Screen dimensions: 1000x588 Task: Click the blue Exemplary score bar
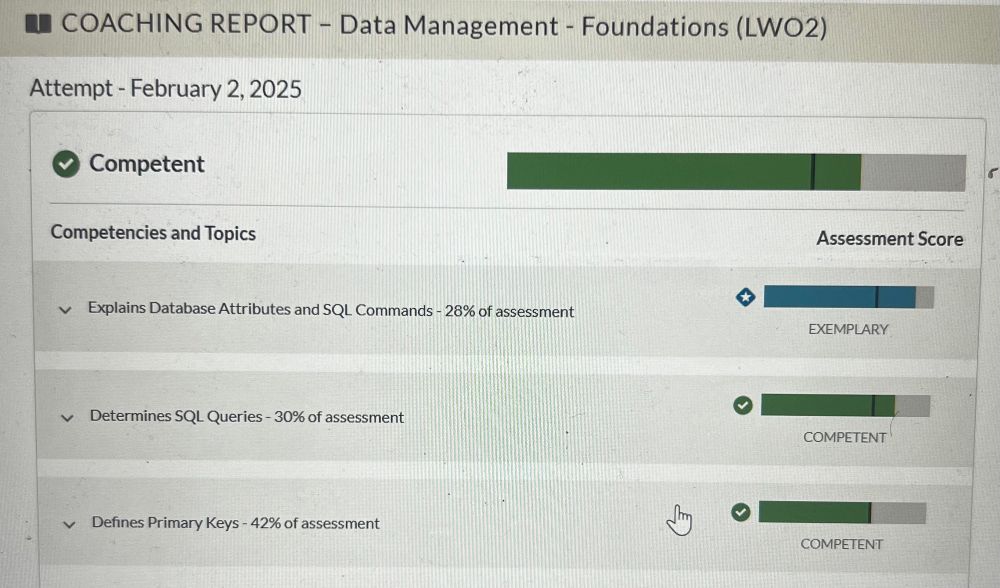click(x=849, y=297)
